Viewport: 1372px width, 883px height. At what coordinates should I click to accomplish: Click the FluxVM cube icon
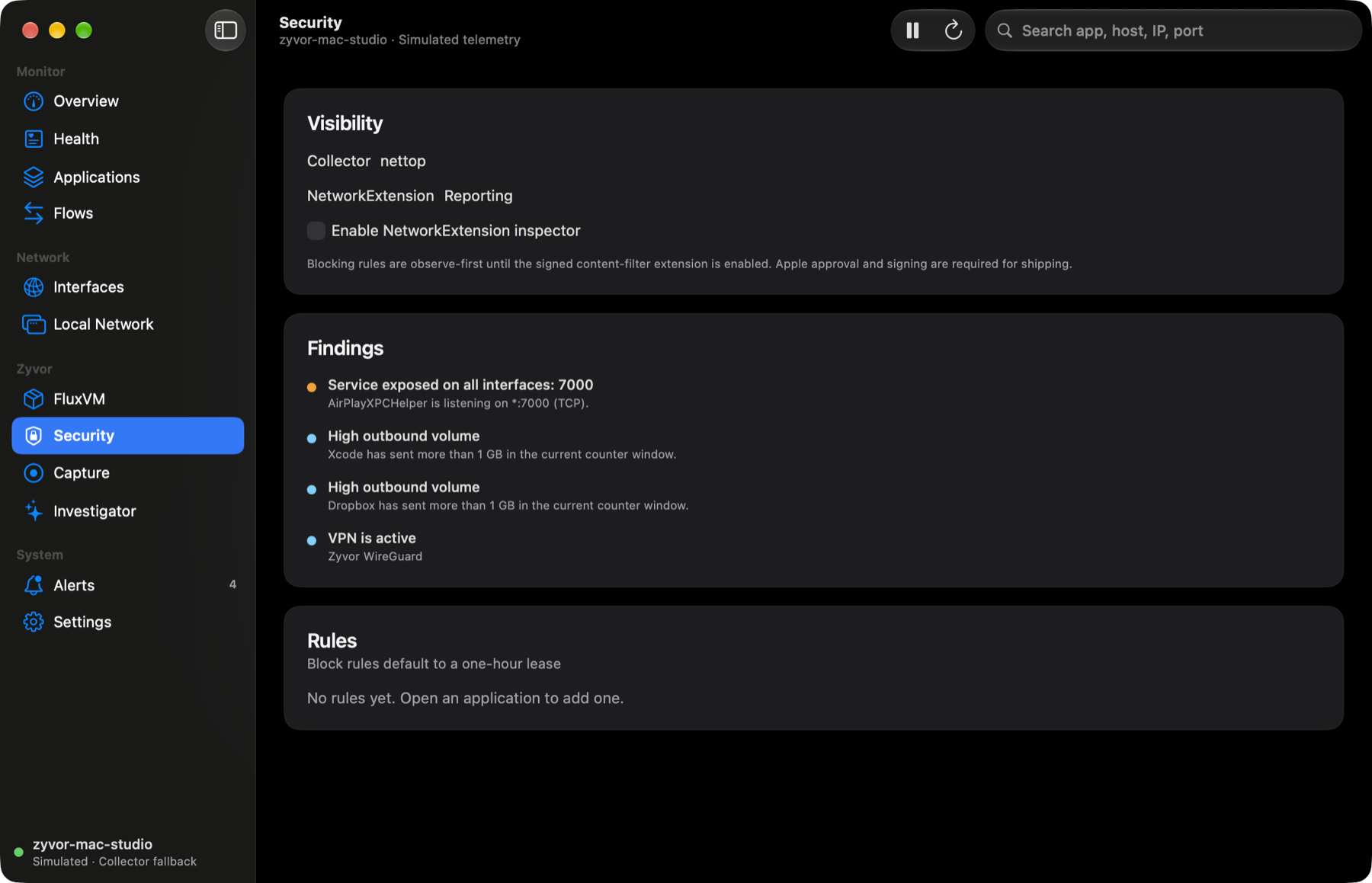34,399
